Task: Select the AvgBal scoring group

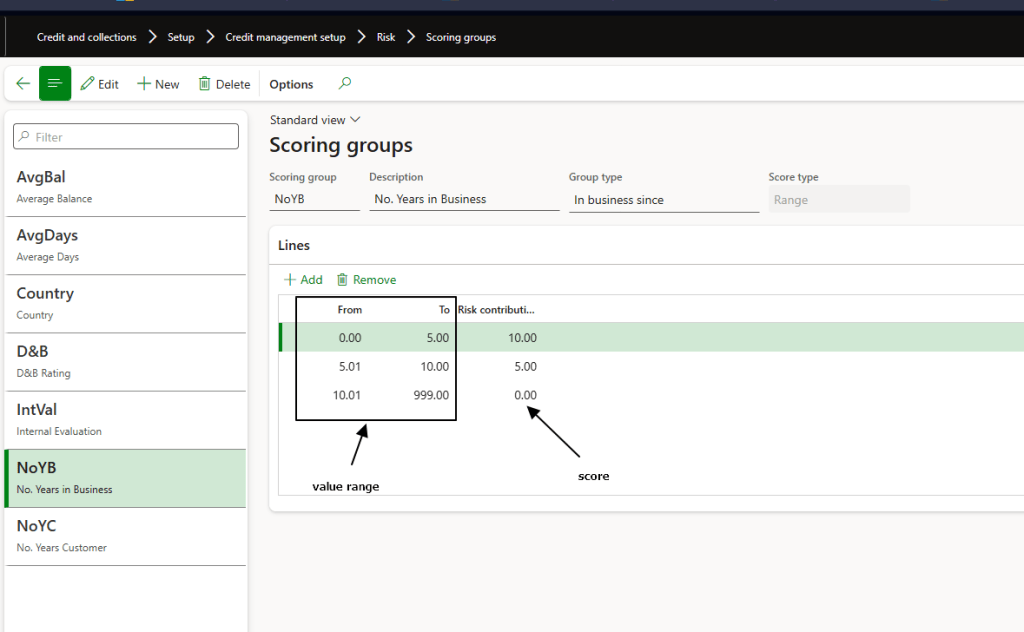Action: 125,187
